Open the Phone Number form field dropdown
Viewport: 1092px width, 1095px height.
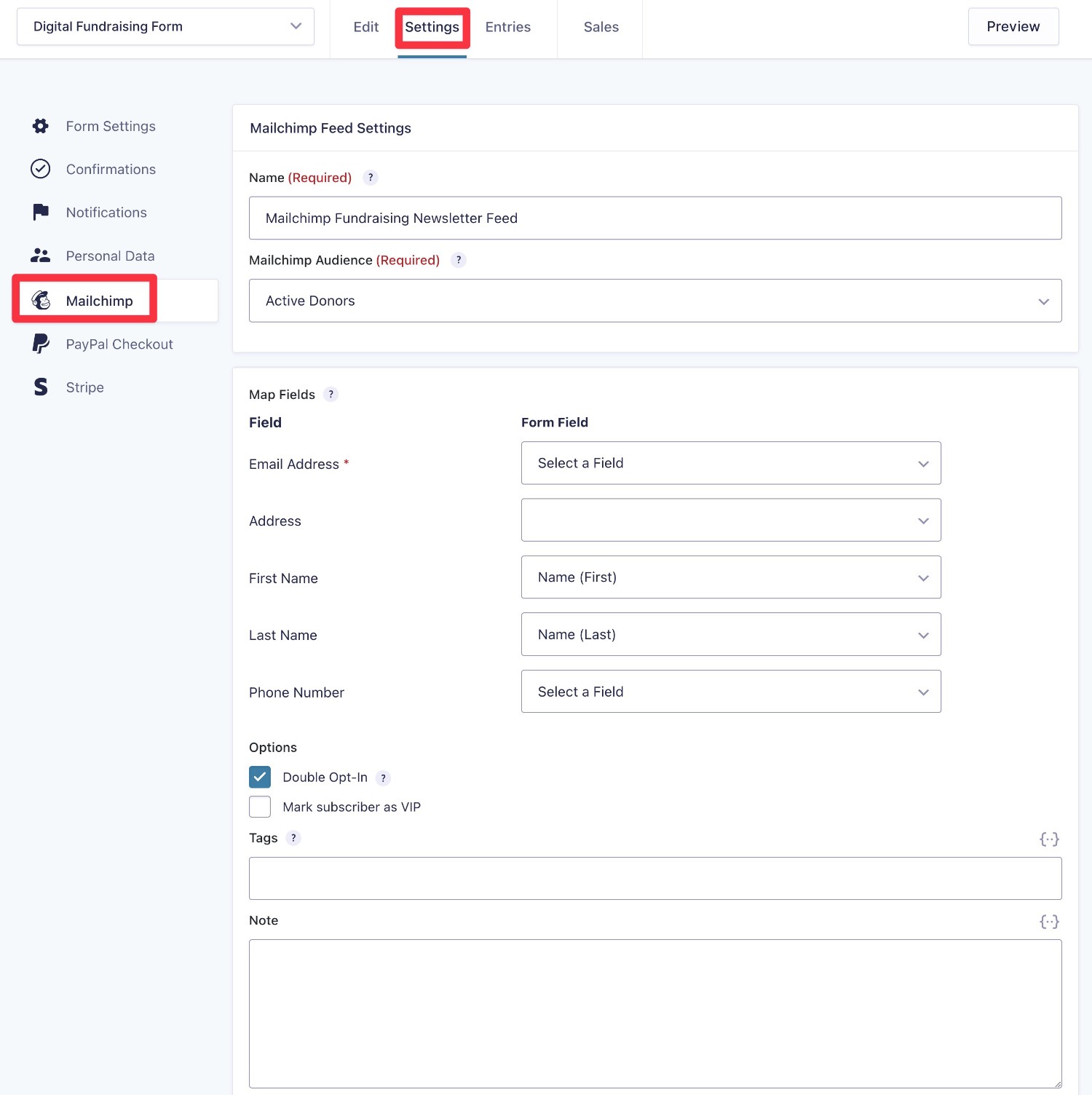click(x=731, y=692)
